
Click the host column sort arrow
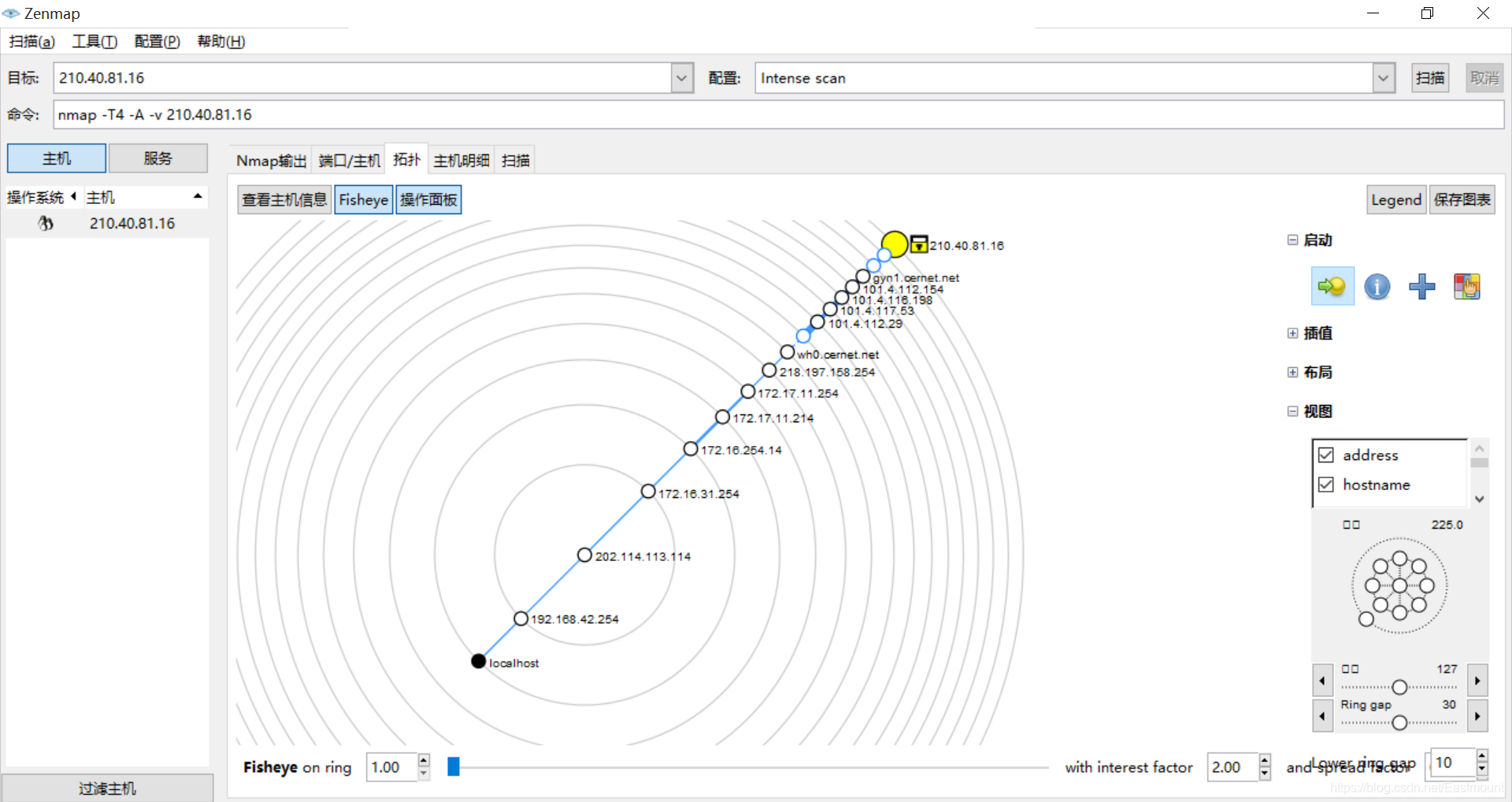pyautogui.click(x=198, y=196)
